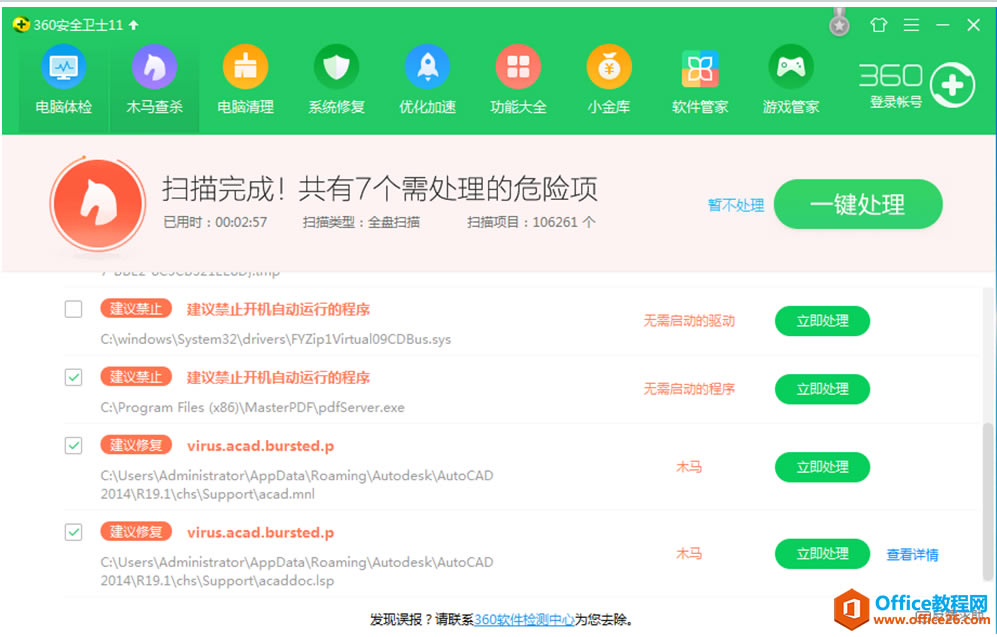Open the skin changer shirt icon
The width and height of the screenshot is (997, 637).
(879, 25)
